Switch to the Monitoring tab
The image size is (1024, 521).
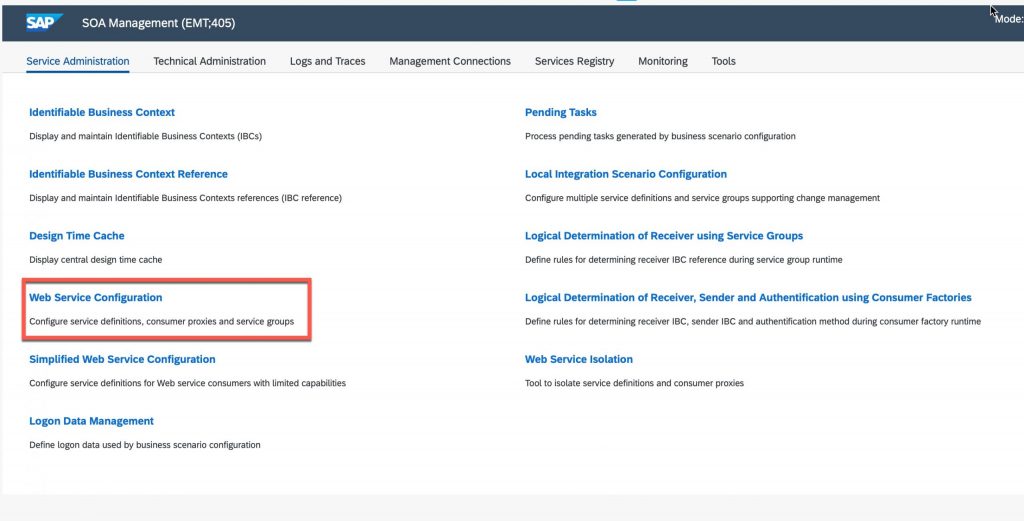pos(663,61)
